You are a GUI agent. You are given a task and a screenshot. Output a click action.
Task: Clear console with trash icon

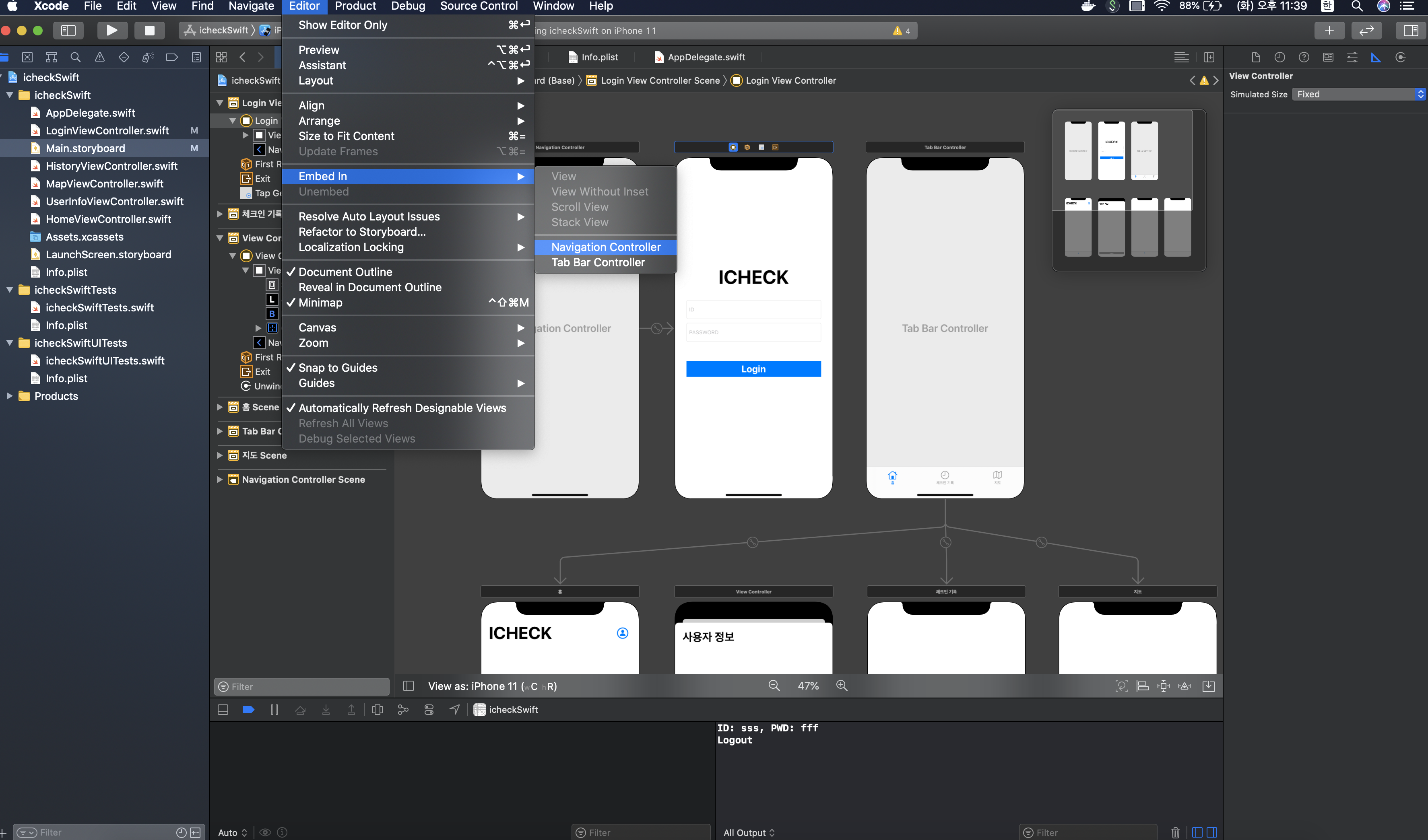tap(1175, 832)
